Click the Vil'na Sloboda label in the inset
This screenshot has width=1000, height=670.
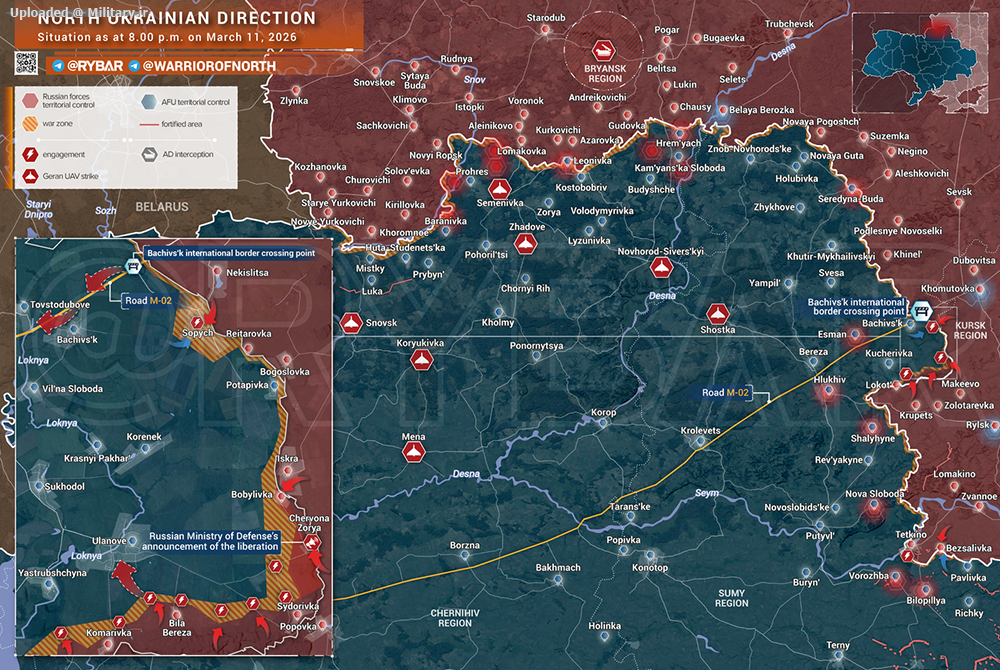(72, 389)
